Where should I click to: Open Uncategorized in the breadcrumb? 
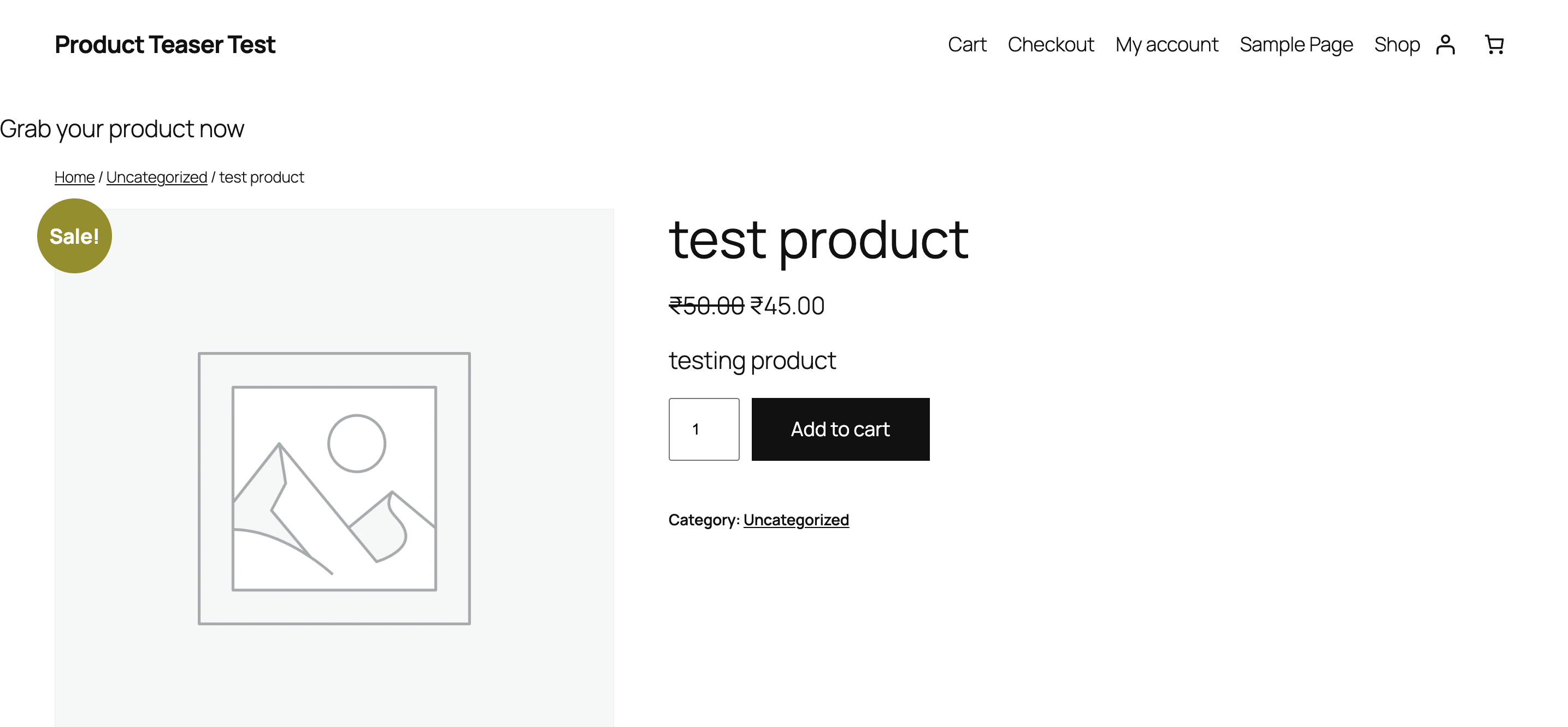click(156, 177)
